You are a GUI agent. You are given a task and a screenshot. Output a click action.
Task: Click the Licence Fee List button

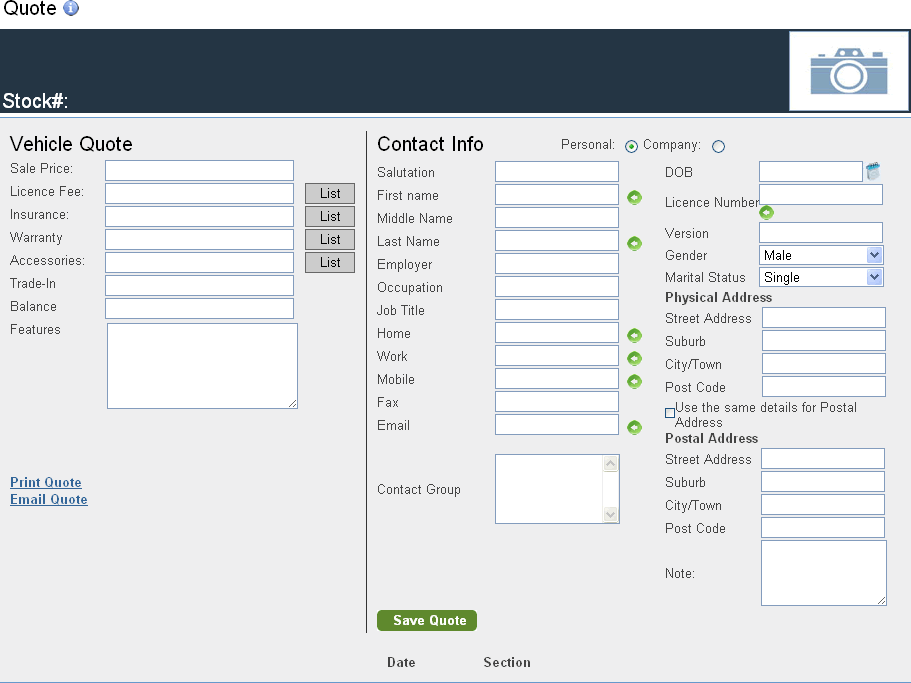coord(330,193)
